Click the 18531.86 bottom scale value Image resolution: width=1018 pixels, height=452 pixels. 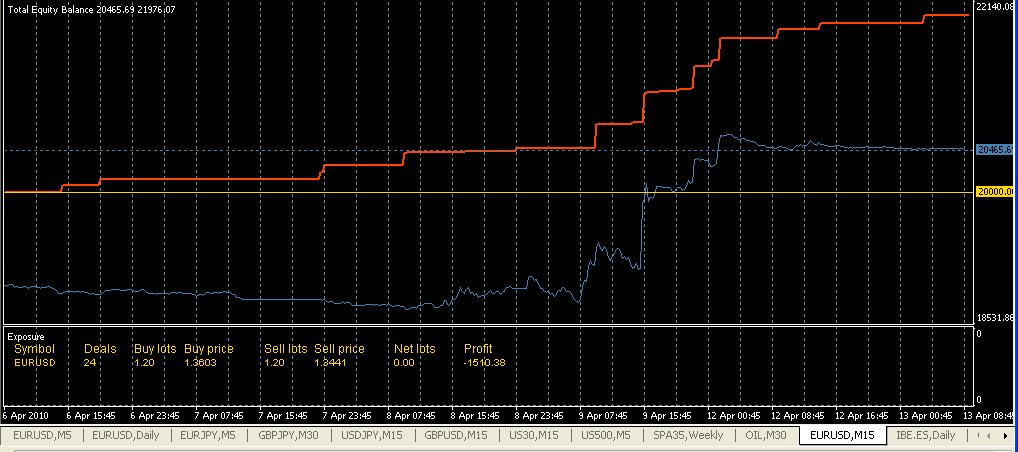[x=996, y=318]
